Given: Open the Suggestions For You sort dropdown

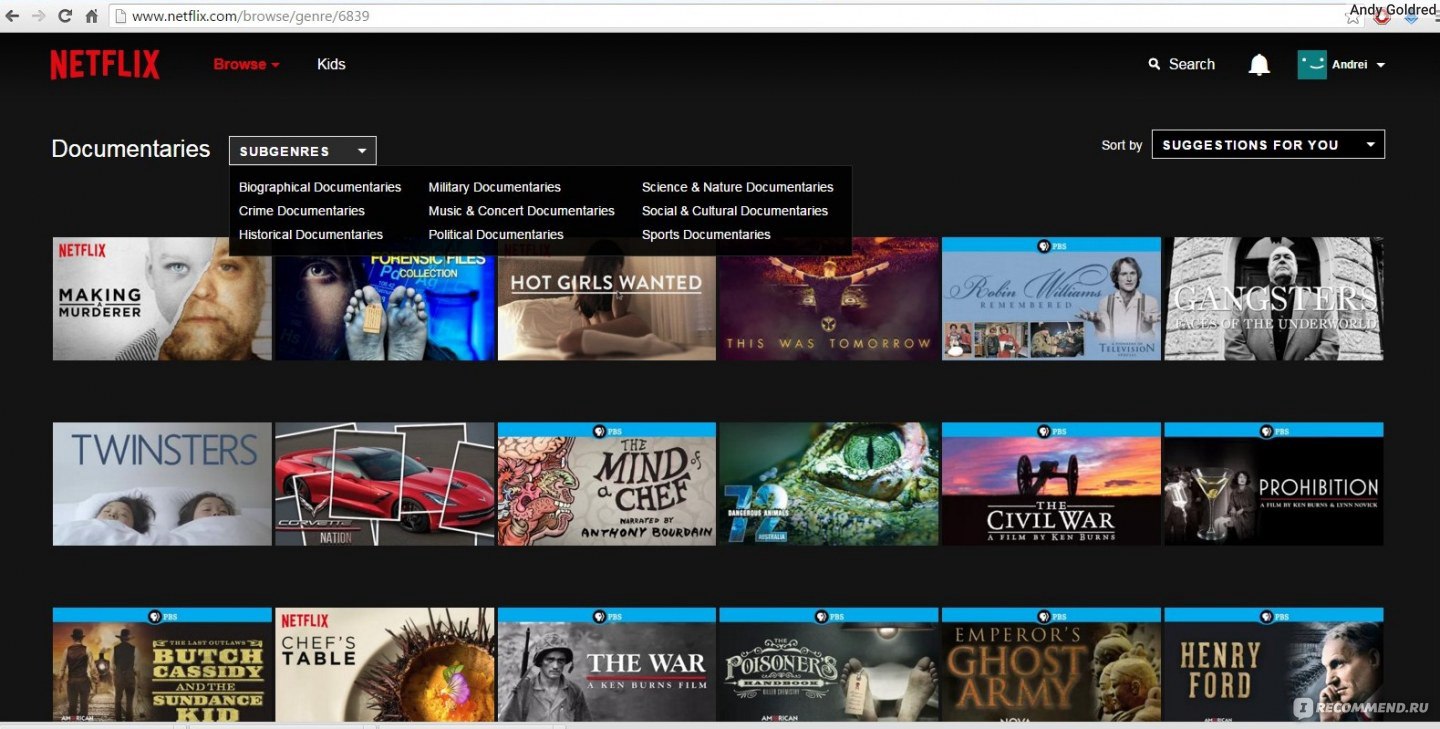Looking at the screenshot, I should coord(1268,145).
